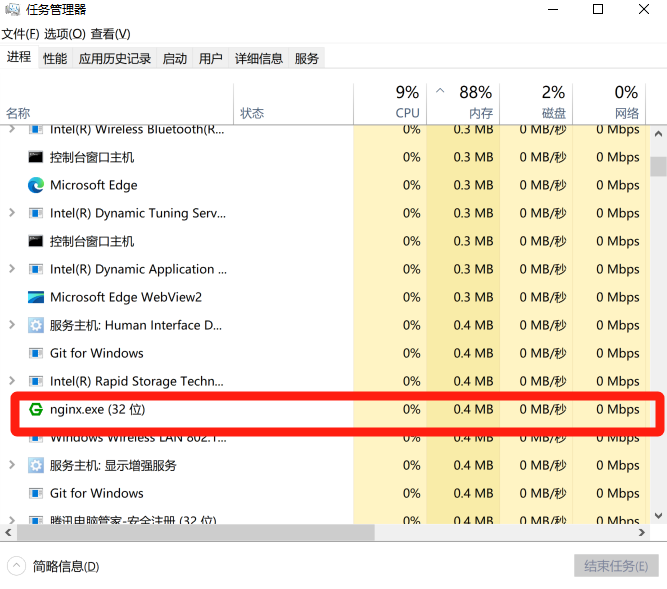This screenshot has height=589, width=667.
Task: Select the Intel(R) Rapid Storage Techn... row text
Action: click(x=137, y=381)
